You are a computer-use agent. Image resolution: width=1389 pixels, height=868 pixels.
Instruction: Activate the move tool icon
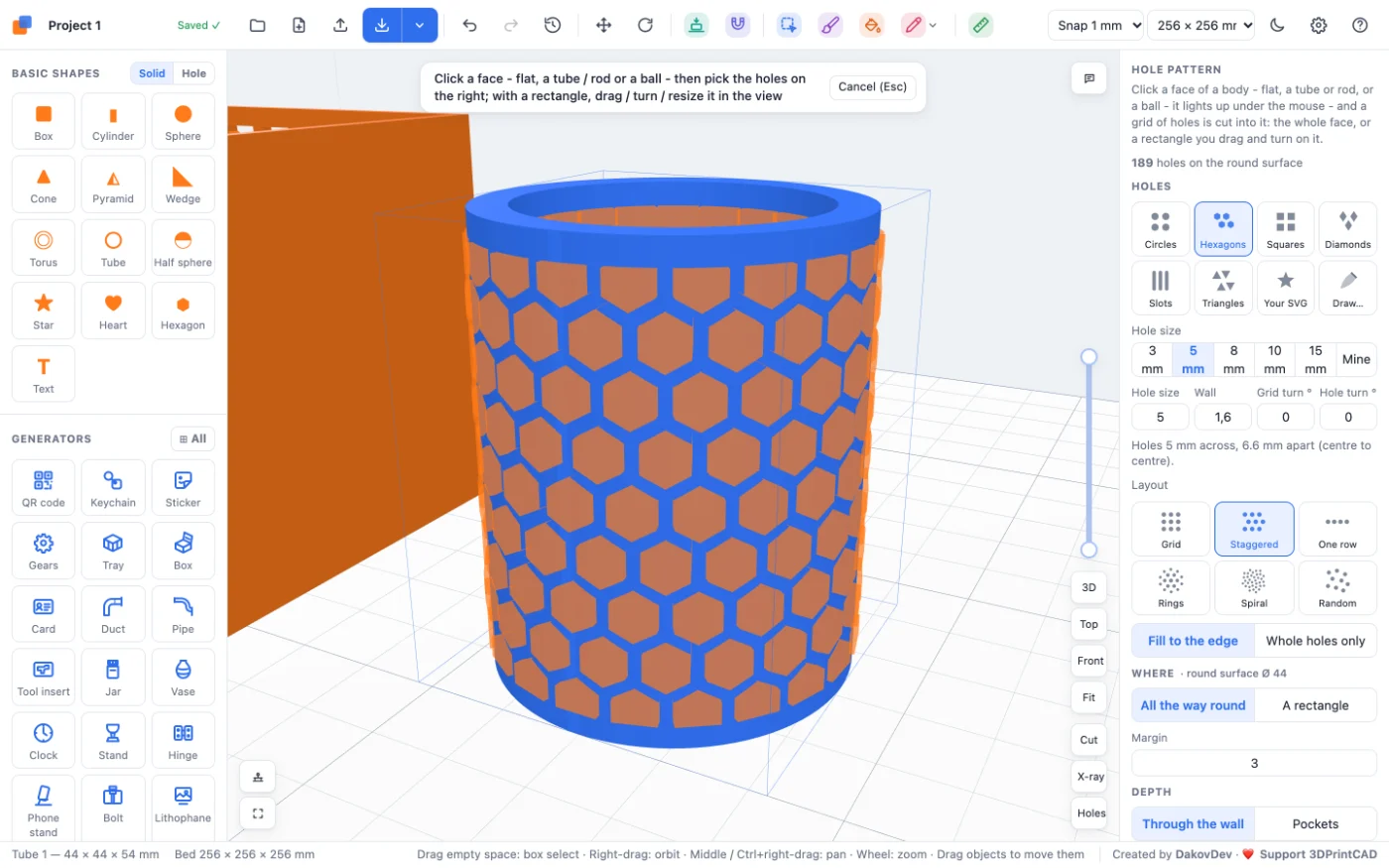tap(603, 26)
